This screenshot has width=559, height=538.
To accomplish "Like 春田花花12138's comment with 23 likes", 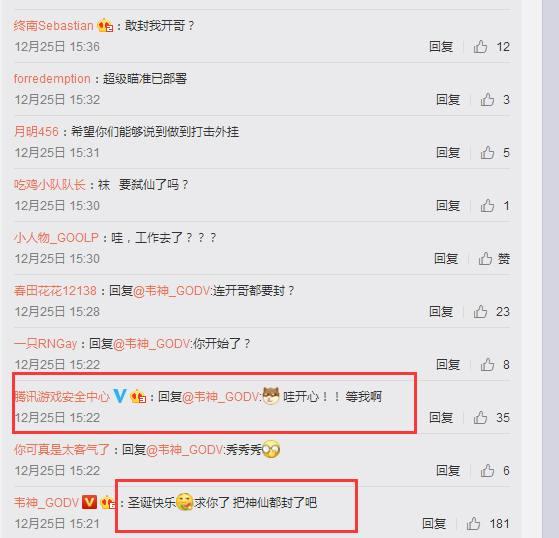I will pos(480,312).
